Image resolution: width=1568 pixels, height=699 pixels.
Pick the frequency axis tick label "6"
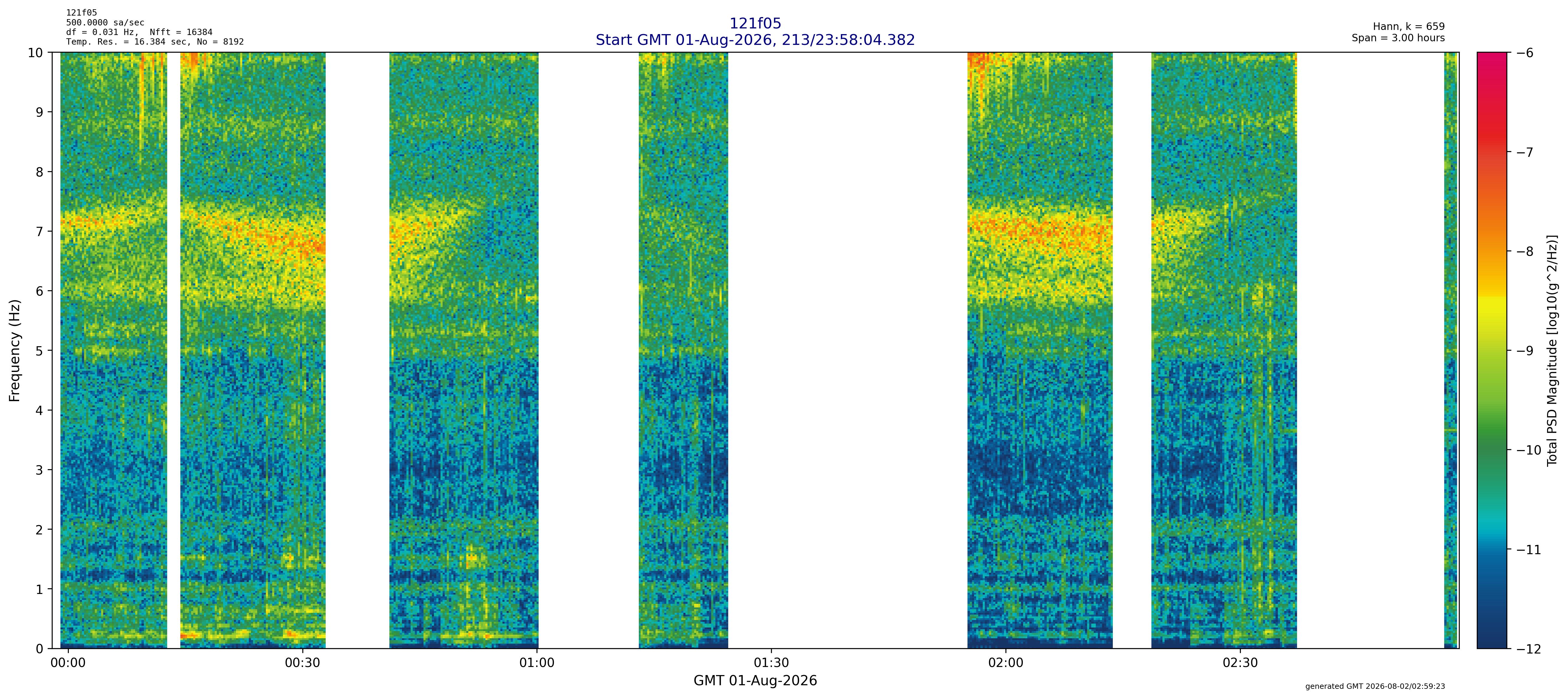coord(39,291)
